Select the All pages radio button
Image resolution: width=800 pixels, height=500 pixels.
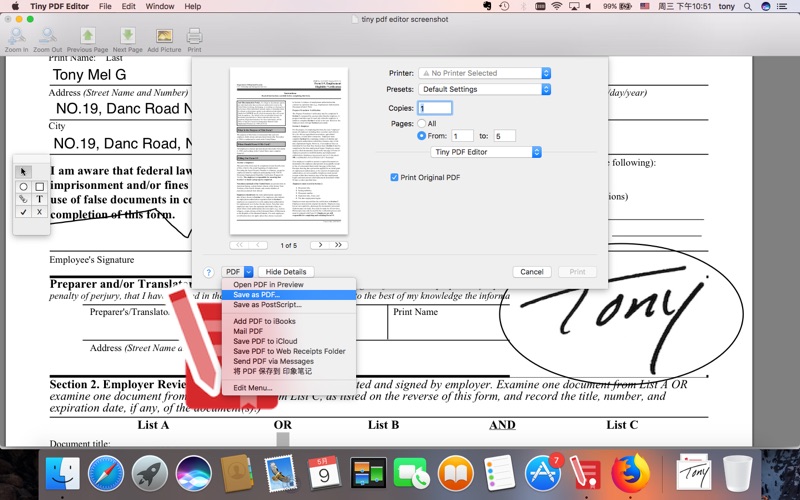point(422,123)
